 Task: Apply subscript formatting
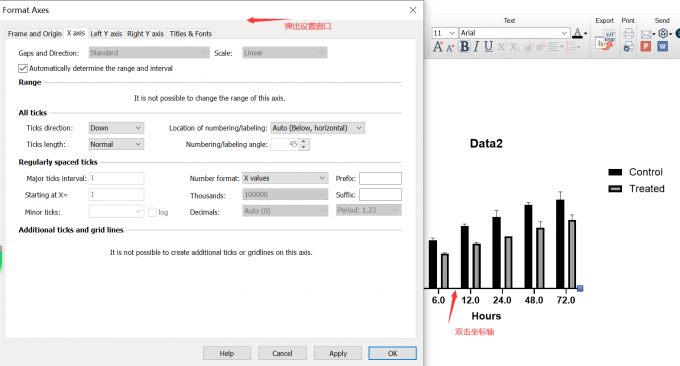514,47
